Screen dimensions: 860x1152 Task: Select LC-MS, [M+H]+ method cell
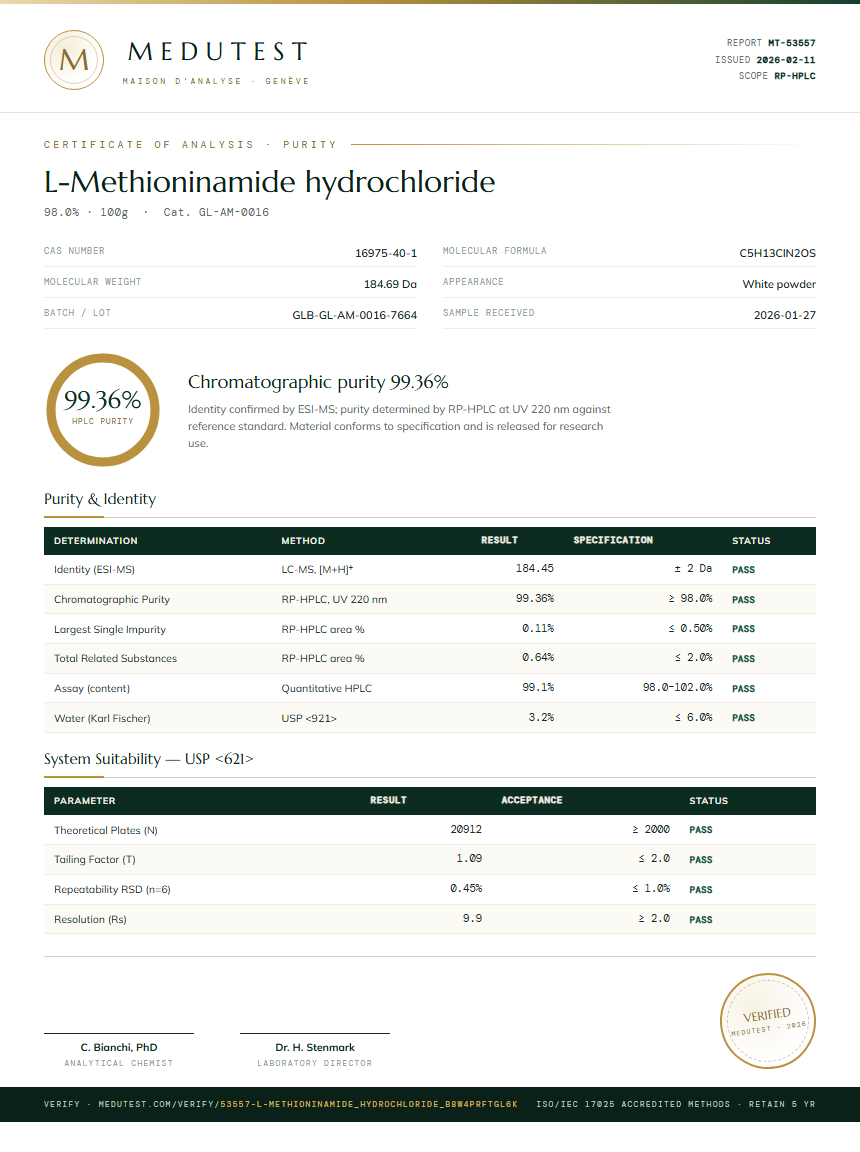(x=317, y=569)
